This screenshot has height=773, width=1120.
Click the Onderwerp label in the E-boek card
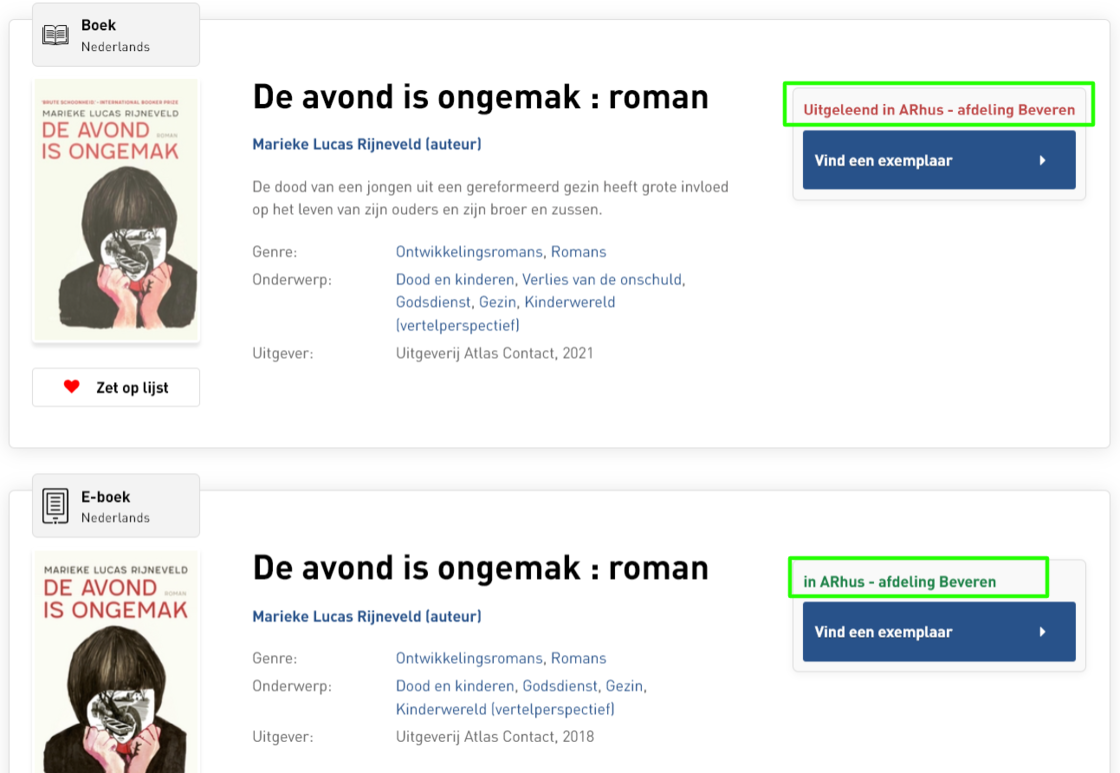pyautogui.click(x=291, y=686)
